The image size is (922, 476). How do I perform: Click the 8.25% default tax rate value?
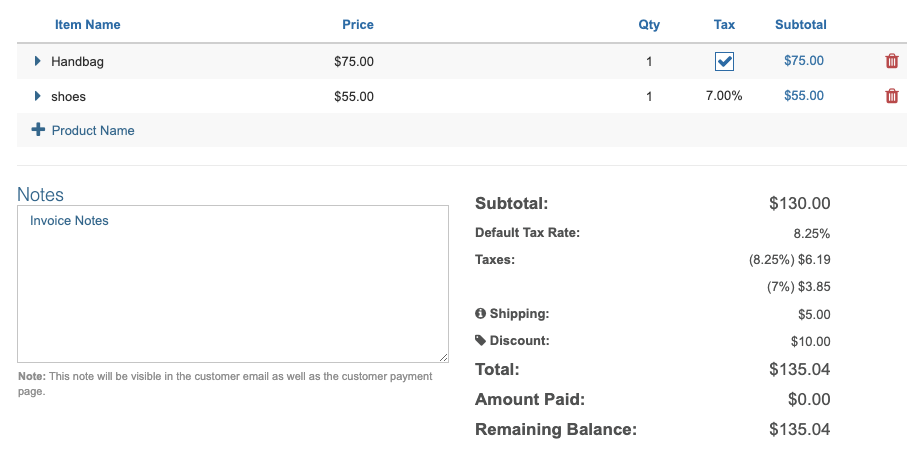[811, 233]
